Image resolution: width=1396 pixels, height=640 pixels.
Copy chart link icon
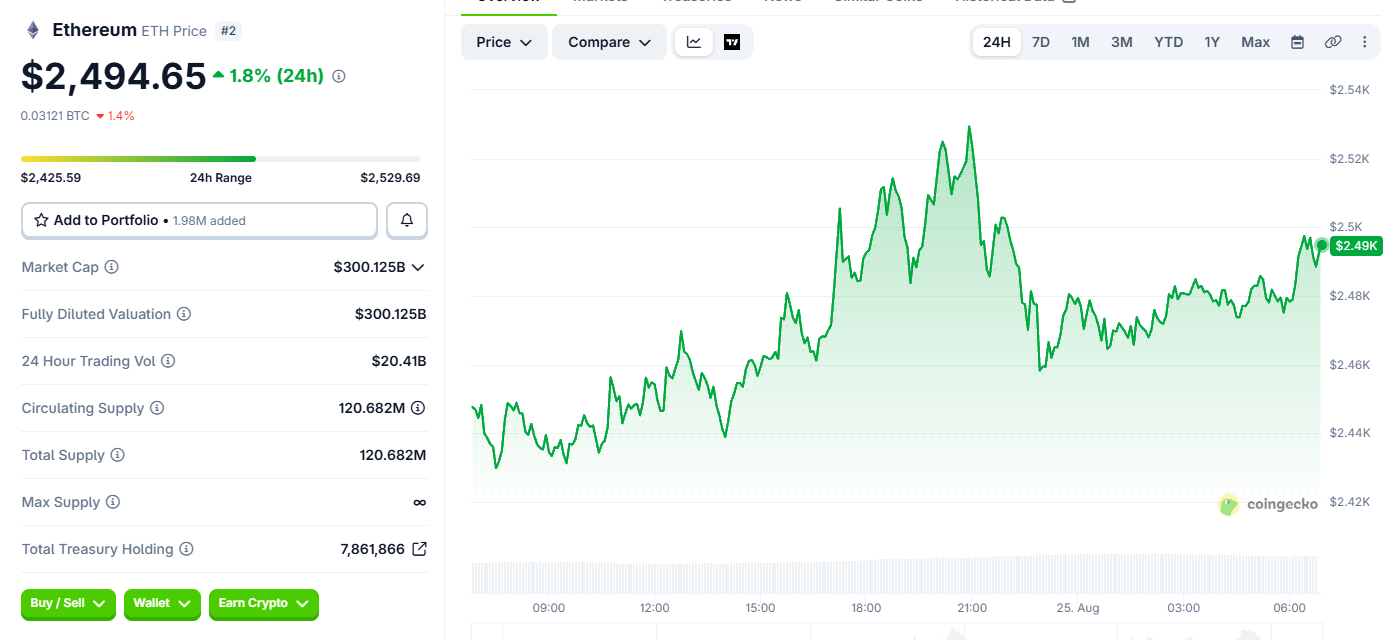click(x=1333, y=42)
